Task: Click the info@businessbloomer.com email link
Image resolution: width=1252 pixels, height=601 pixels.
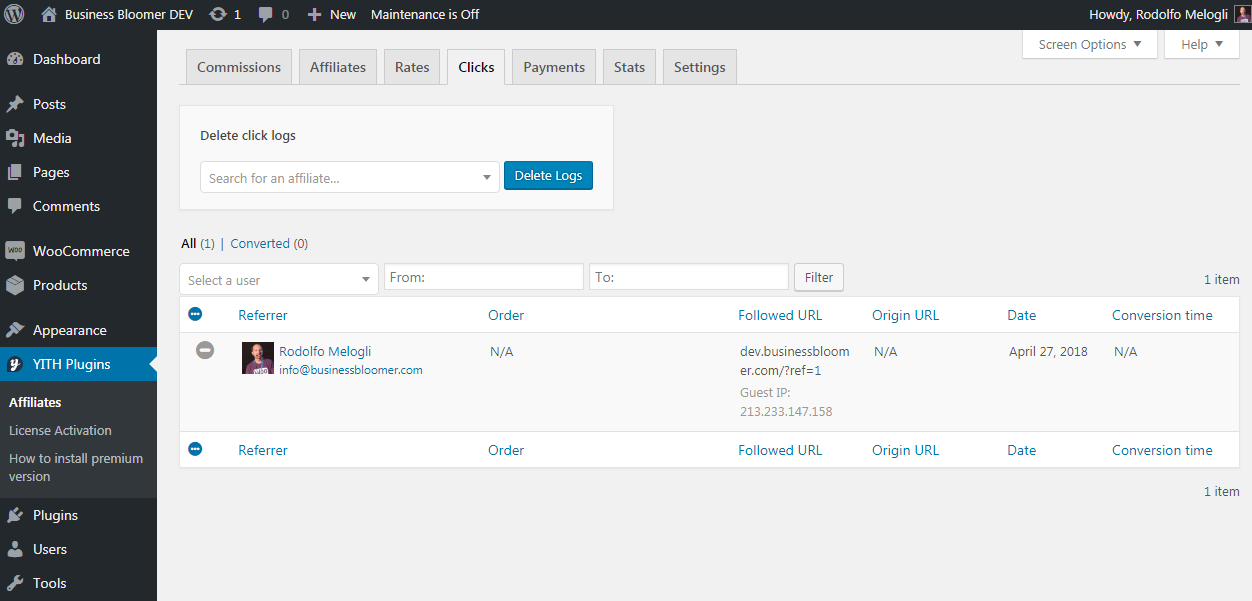Action: [x=351, y=370]
